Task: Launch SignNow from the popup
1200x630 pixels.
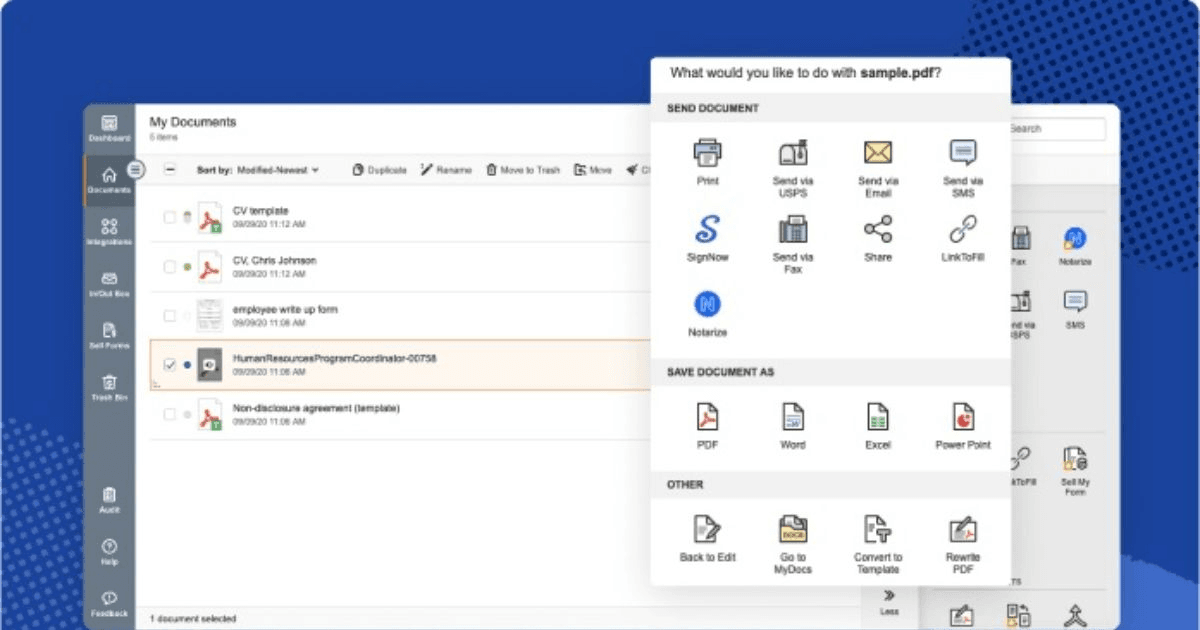Action: coord(708,239)
